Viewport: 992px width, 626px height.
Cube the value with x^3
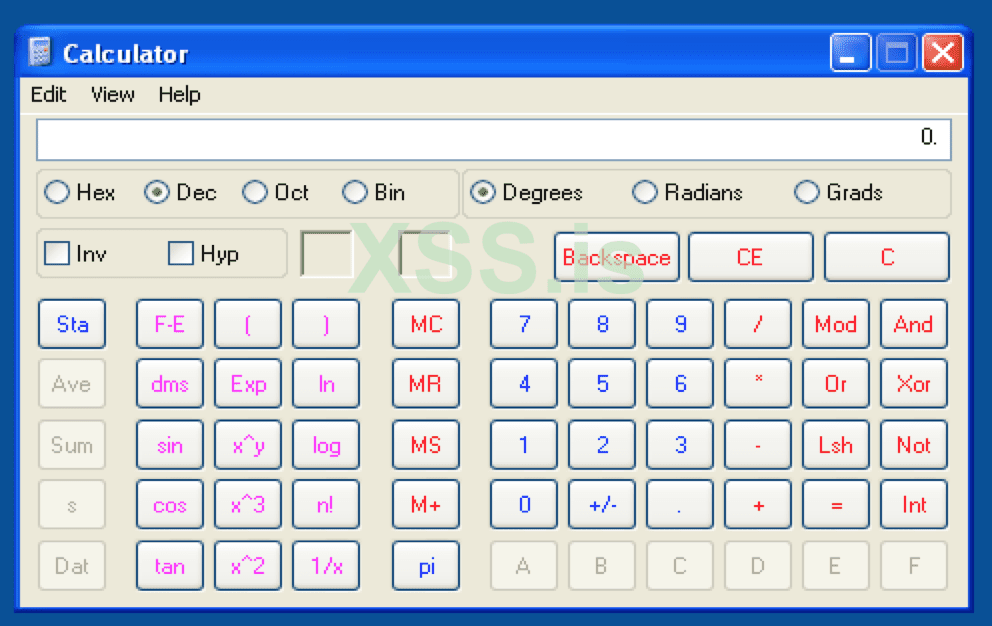point(248,504)
